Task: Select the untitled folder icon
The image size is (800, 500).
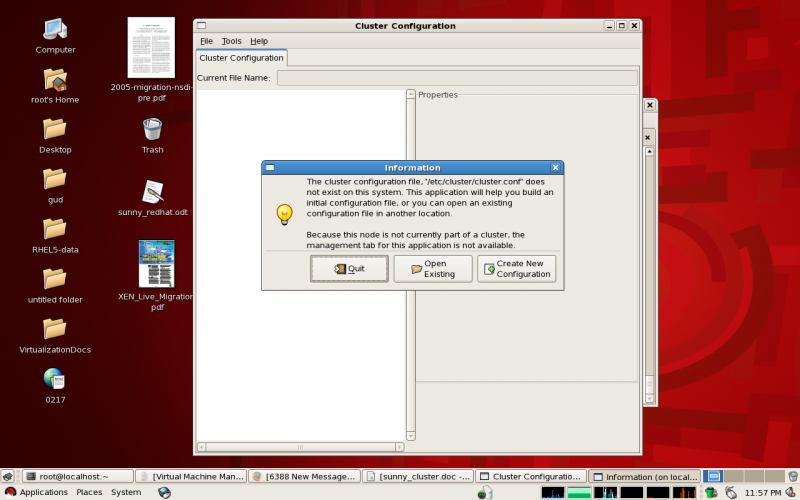Action: 55,280
